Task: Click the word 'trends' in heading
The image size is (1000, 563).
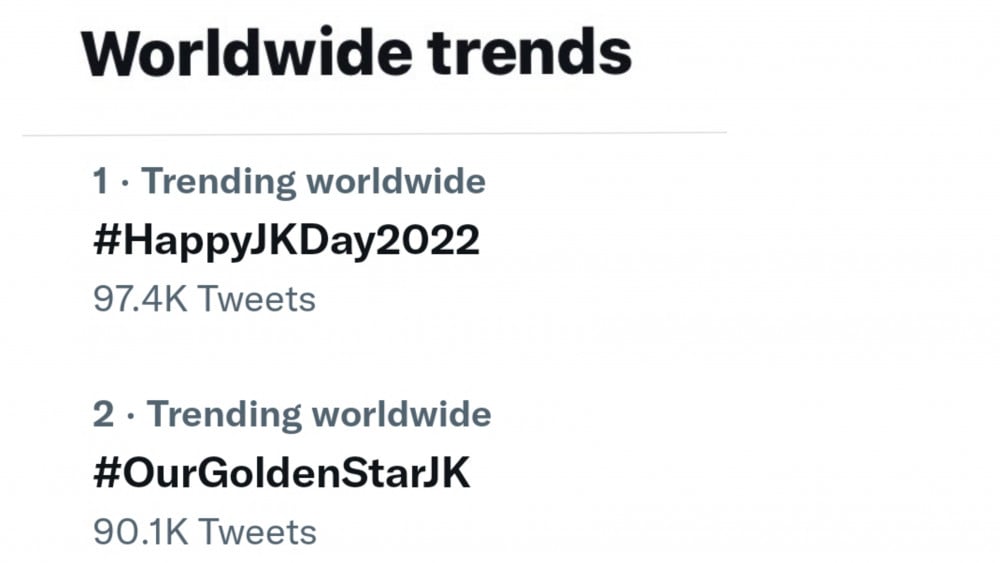Action: tap(529, 53)
